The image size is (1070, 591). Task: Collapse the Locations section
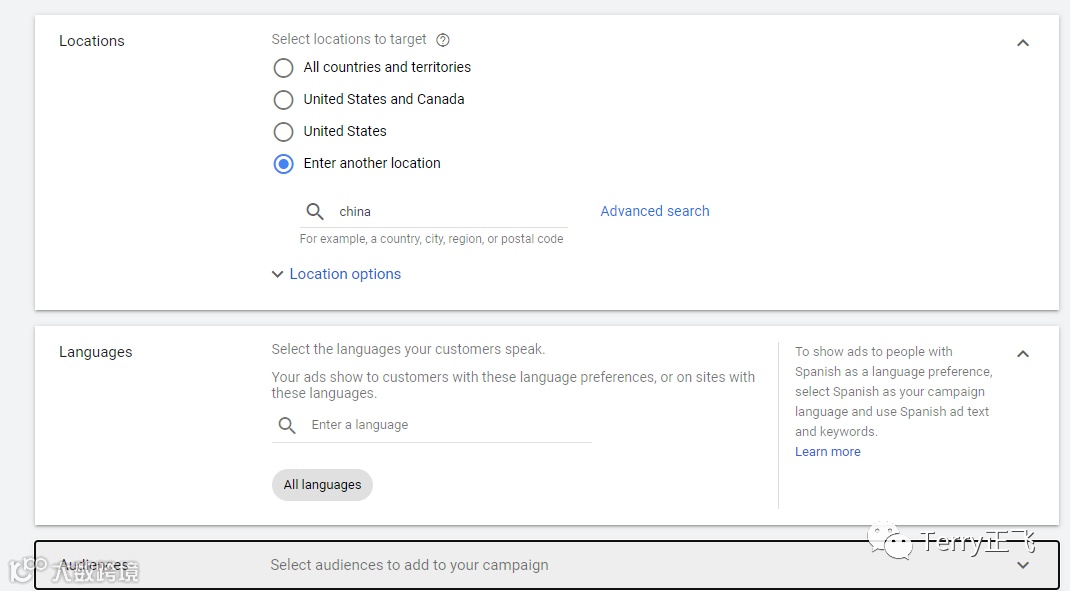pyautogui.click(x=1022, y=43)
